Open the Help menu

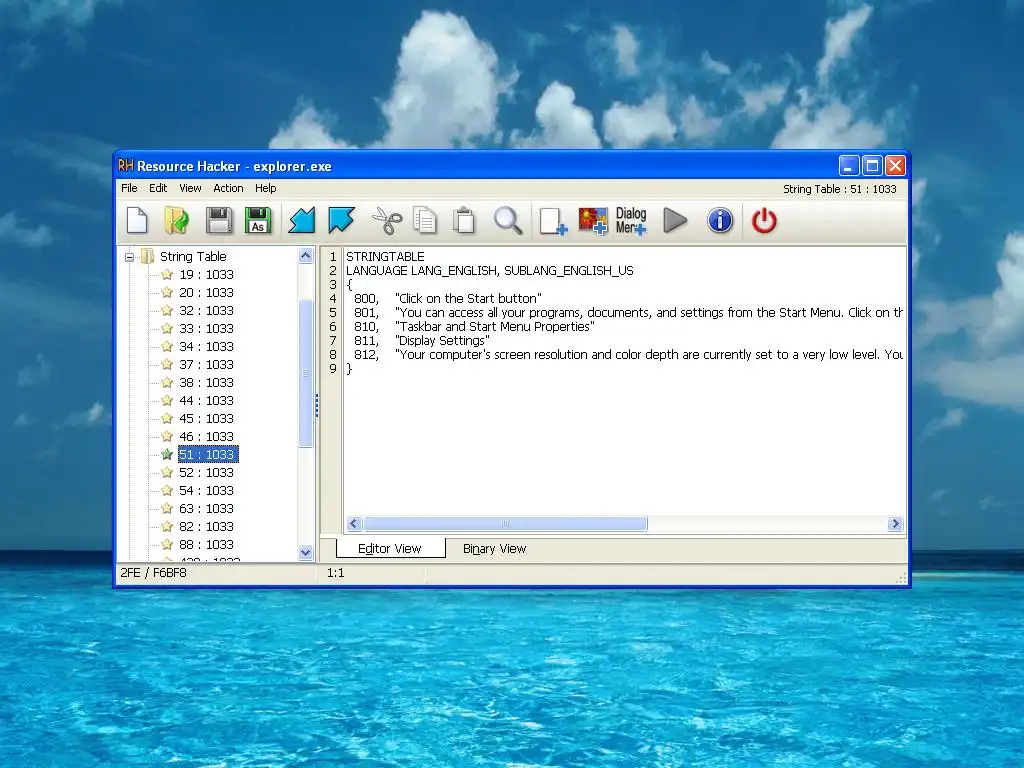click(x=266, y=188)
